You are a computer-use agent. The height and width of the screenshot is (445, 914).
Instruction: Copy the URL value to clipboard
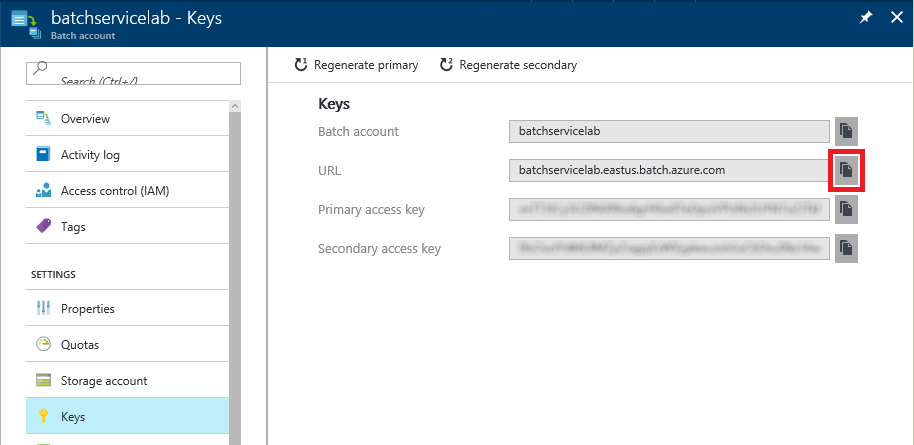(x=846, y=170)
